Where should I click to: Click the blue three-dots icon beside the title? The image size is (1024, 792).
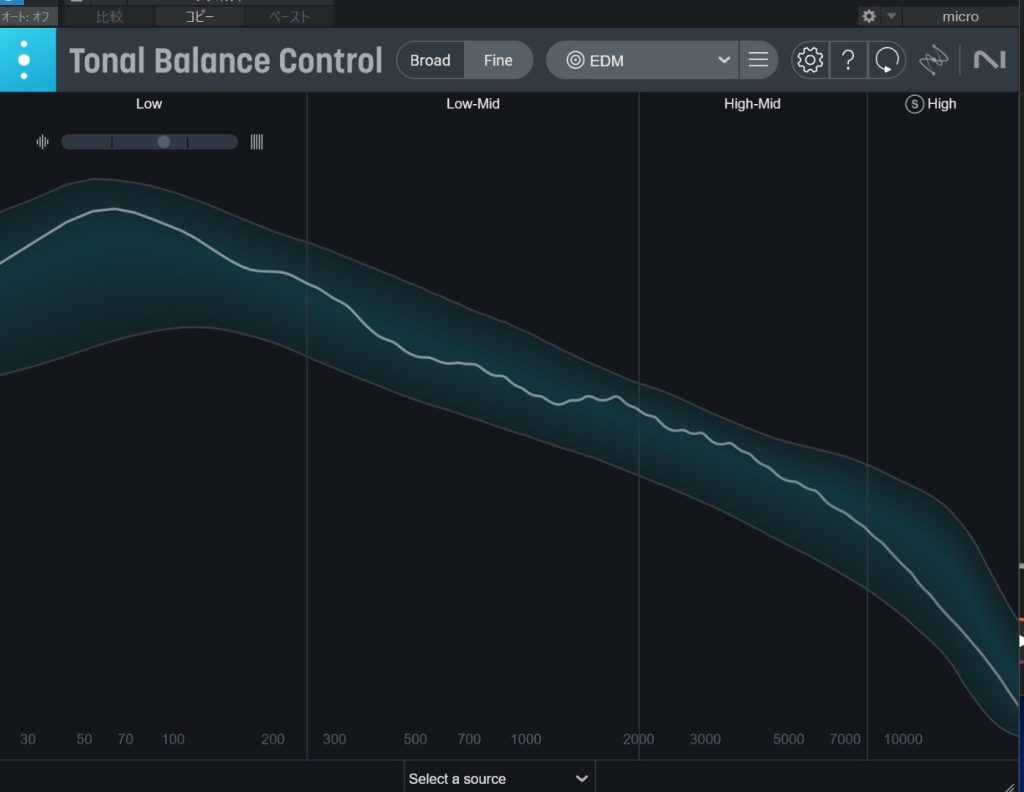(24, 60)
